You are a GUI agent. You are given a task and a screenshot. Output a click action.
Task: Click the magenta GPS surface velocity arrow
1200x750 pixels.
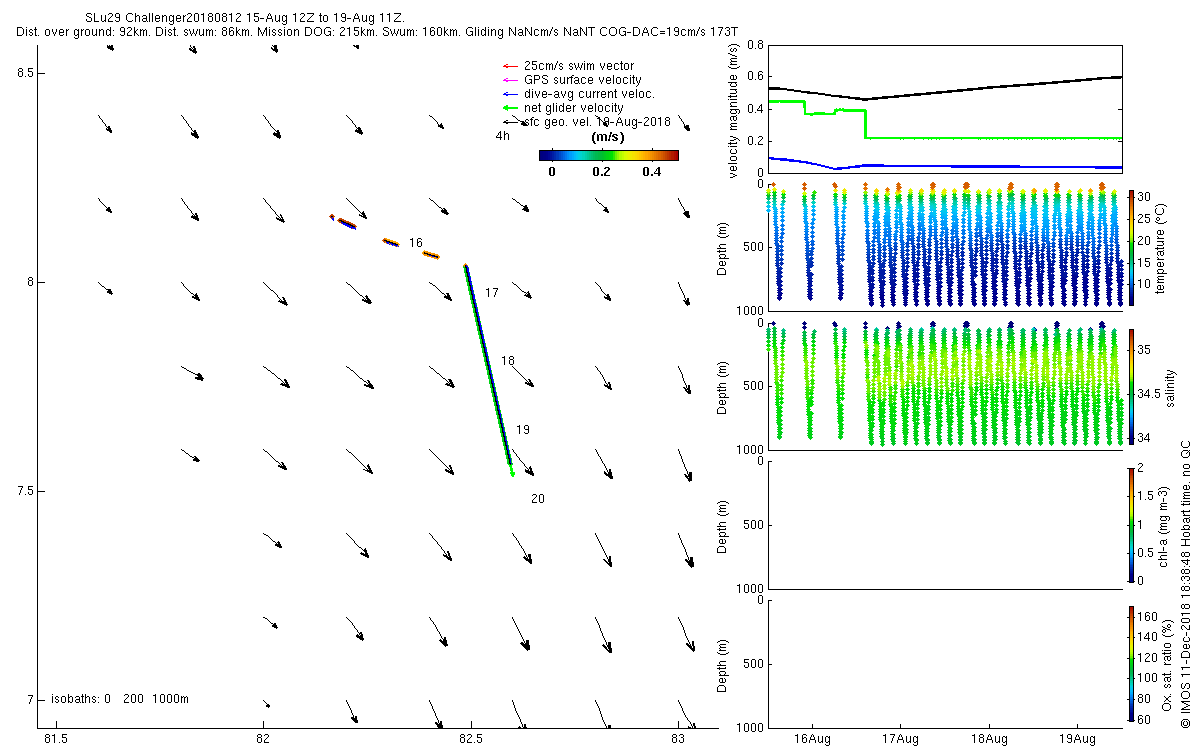[508, 80]
